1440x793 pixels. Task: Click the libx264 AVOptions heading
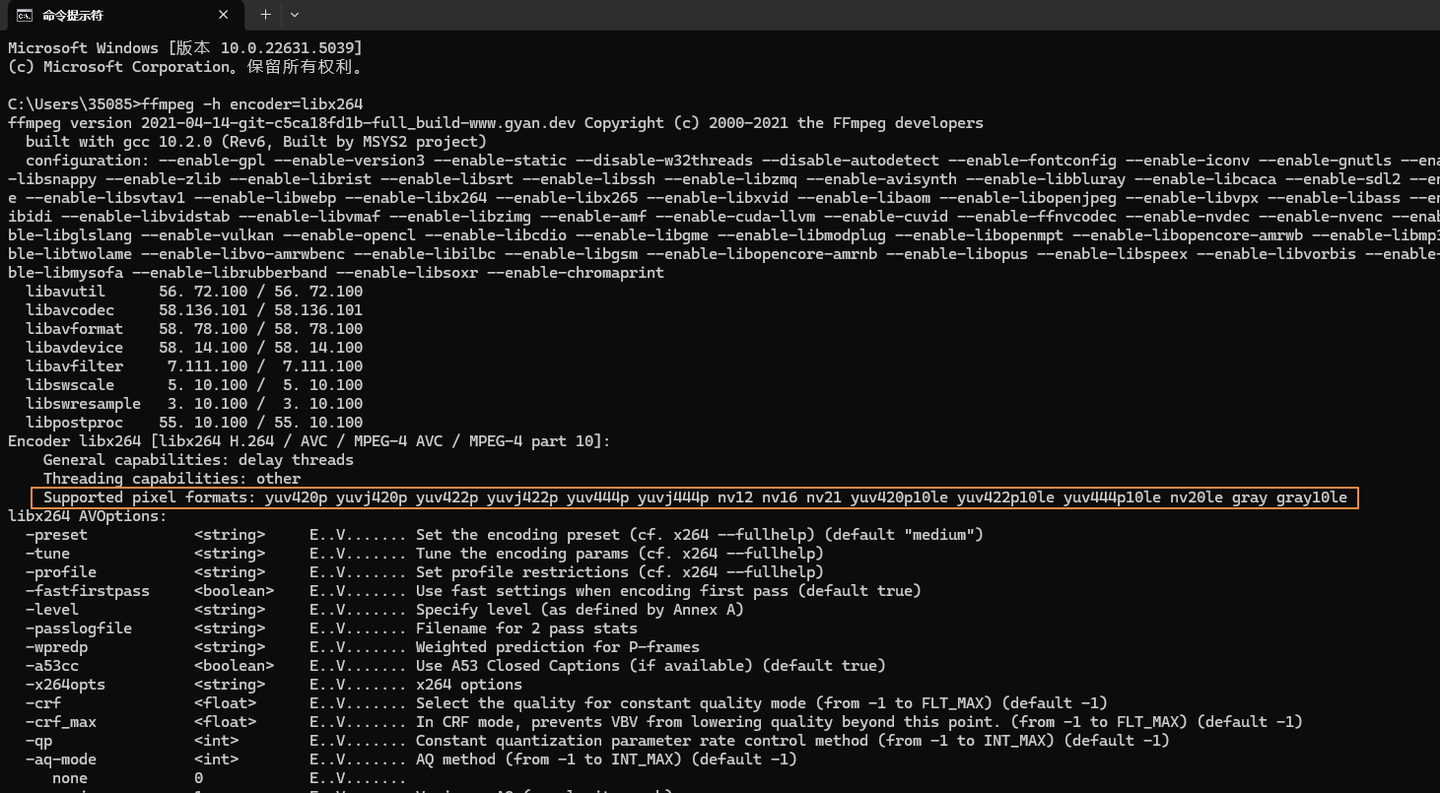click(87, 516)
